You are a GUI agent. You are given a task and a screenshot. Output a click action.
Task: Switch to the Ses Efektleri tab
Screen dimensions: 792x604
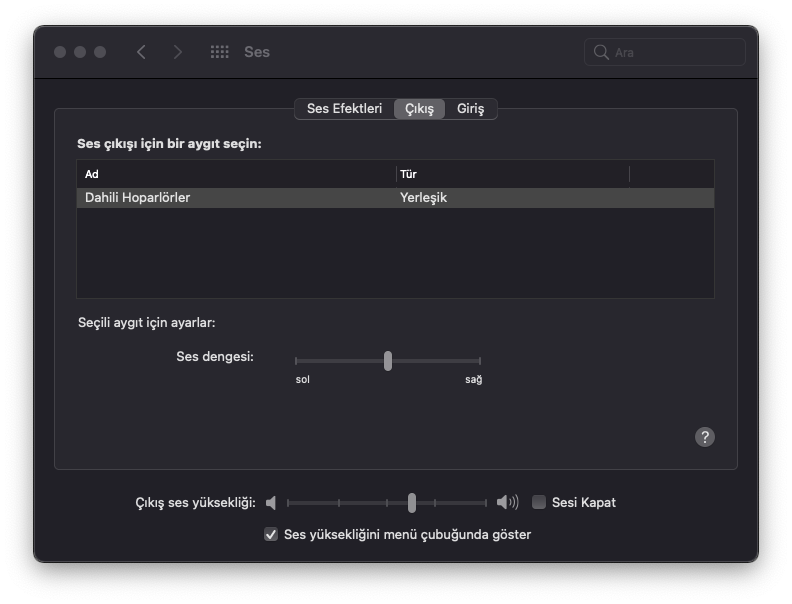(344, 109)
